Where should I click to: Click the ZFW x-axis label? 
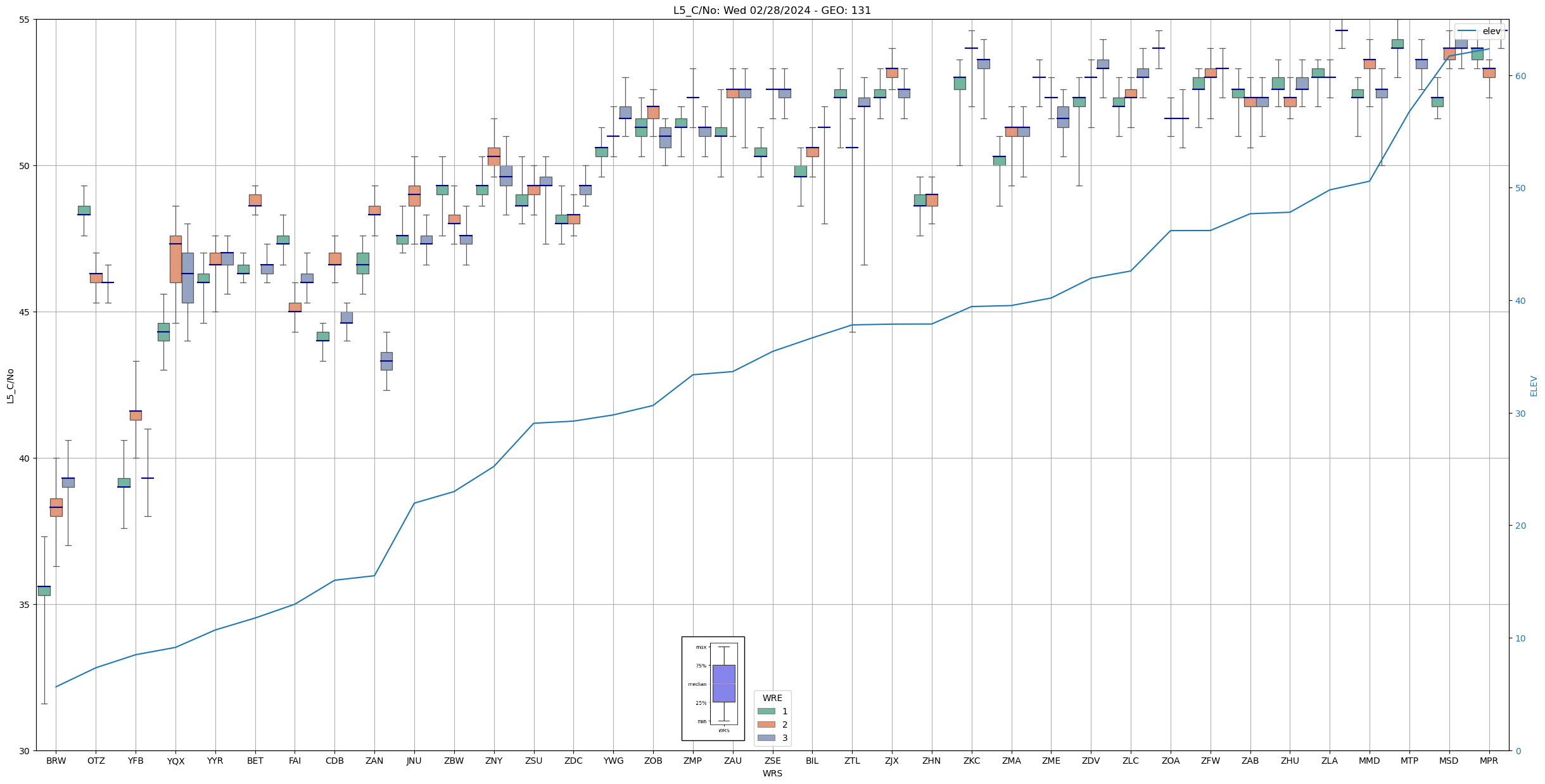coord(1211,761)
